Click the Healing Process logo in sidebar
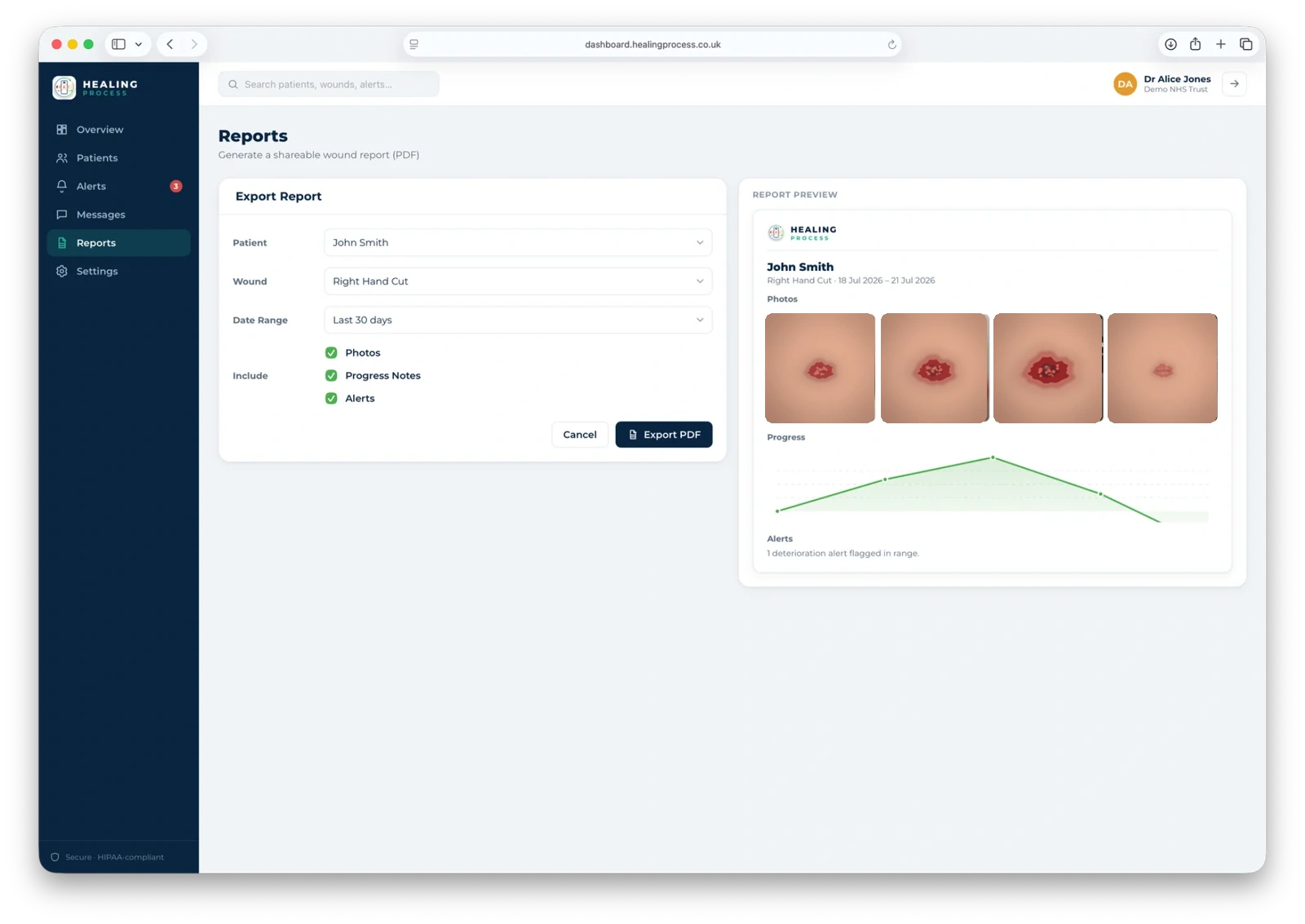Viewport: 1305px width, 924px height. (95, 87)
